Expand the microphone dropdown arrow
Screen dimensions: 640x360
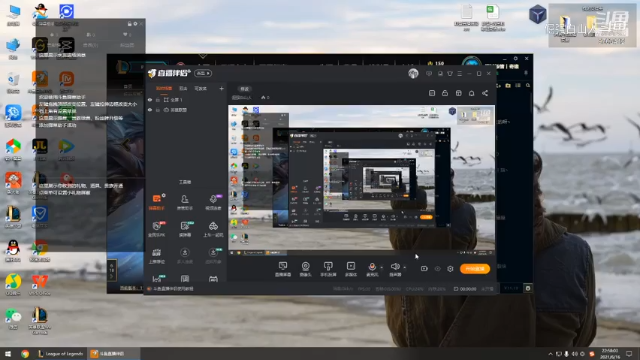pyautogui.click(x=382, y=267)
